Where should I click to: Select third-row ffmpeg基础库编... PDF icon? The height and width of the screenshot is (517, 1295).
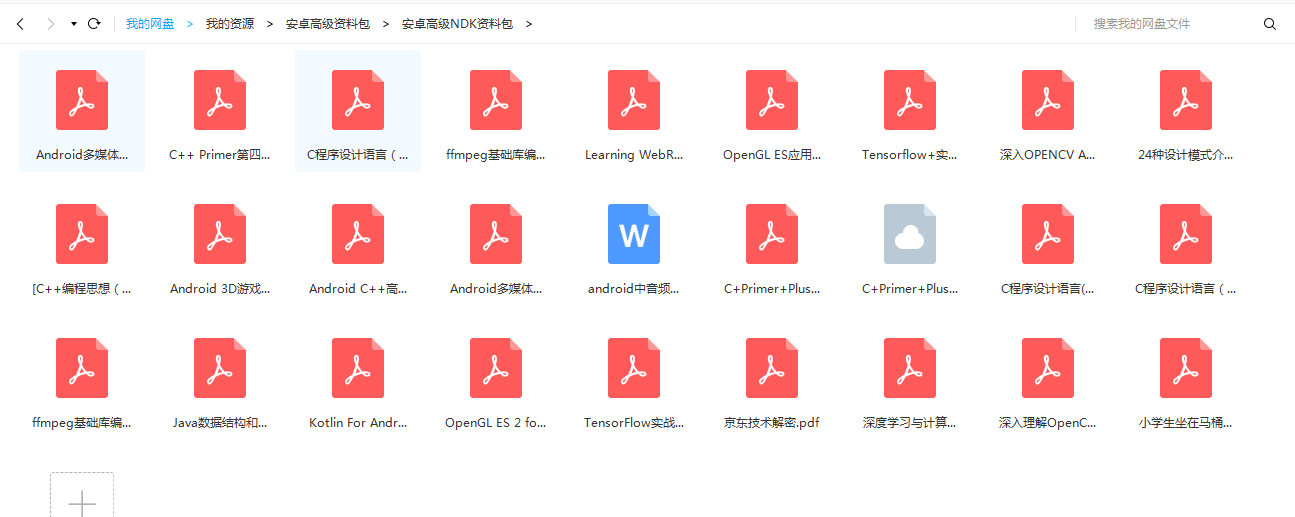82,368
